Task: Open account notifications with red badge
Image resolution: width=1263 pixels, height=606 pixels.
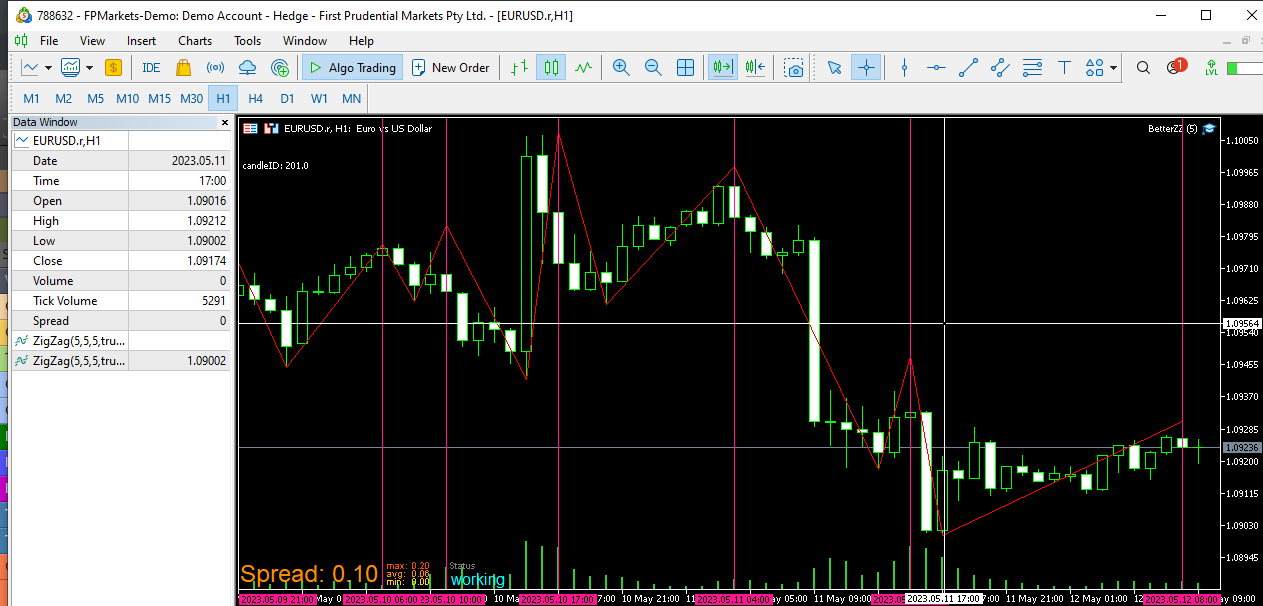Action: (1176, 67)
